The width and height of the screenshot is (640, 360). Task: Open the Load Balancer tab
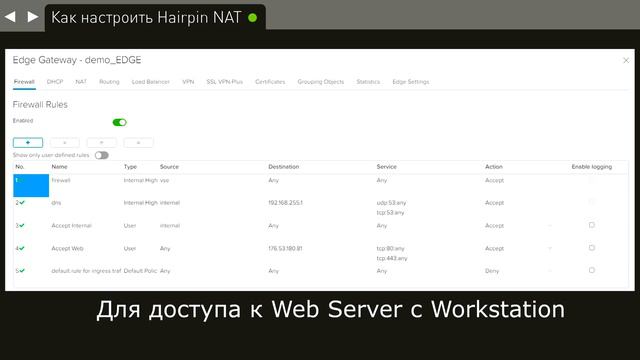click(150, 82)
